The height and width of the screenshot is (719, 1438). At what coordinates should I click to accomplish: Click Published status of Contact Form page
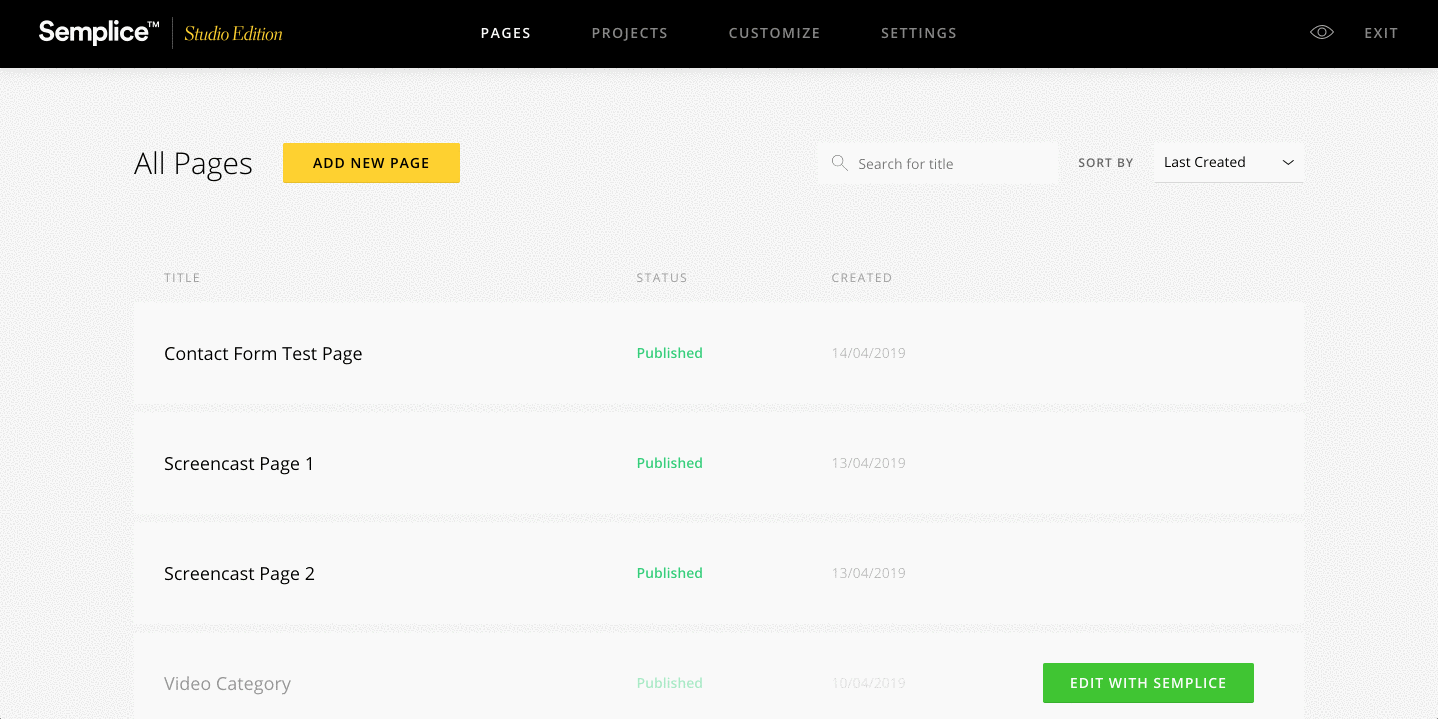[x=669, y=353]
